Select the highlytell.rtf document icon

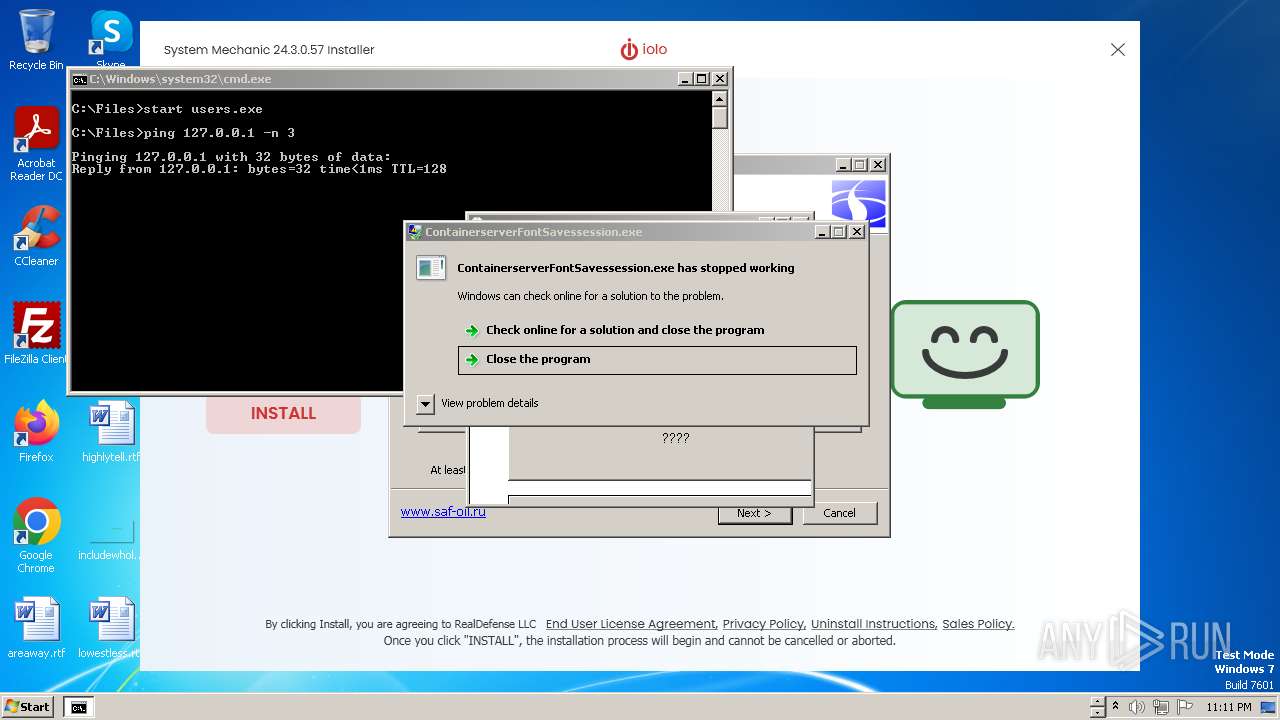pos(111,432)
